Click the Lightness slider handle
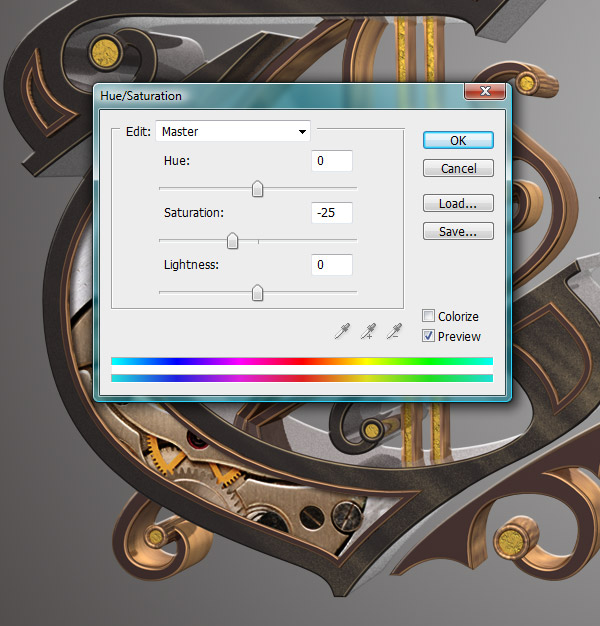Screen dimensions: 600x626 (x=257, y=293)
